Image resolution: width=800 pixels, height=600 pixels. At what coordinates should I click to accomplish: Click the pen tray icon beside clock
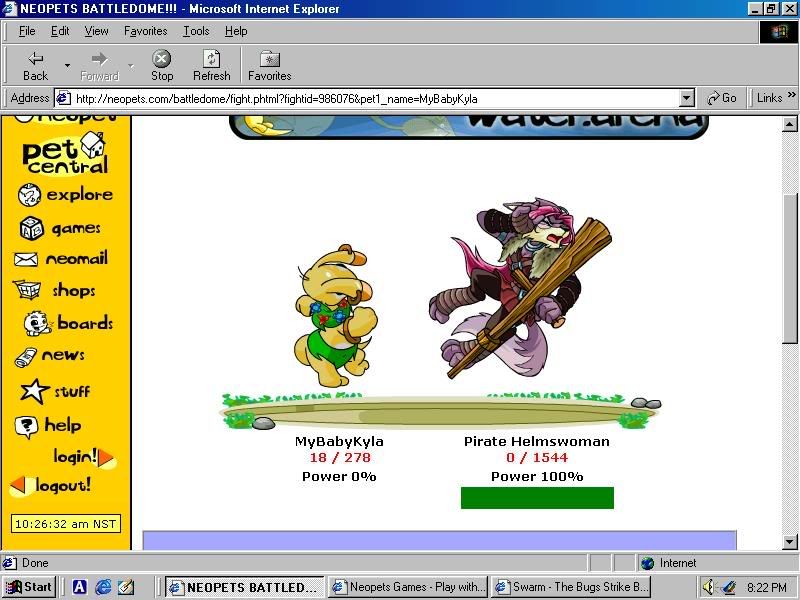(729, 587)
